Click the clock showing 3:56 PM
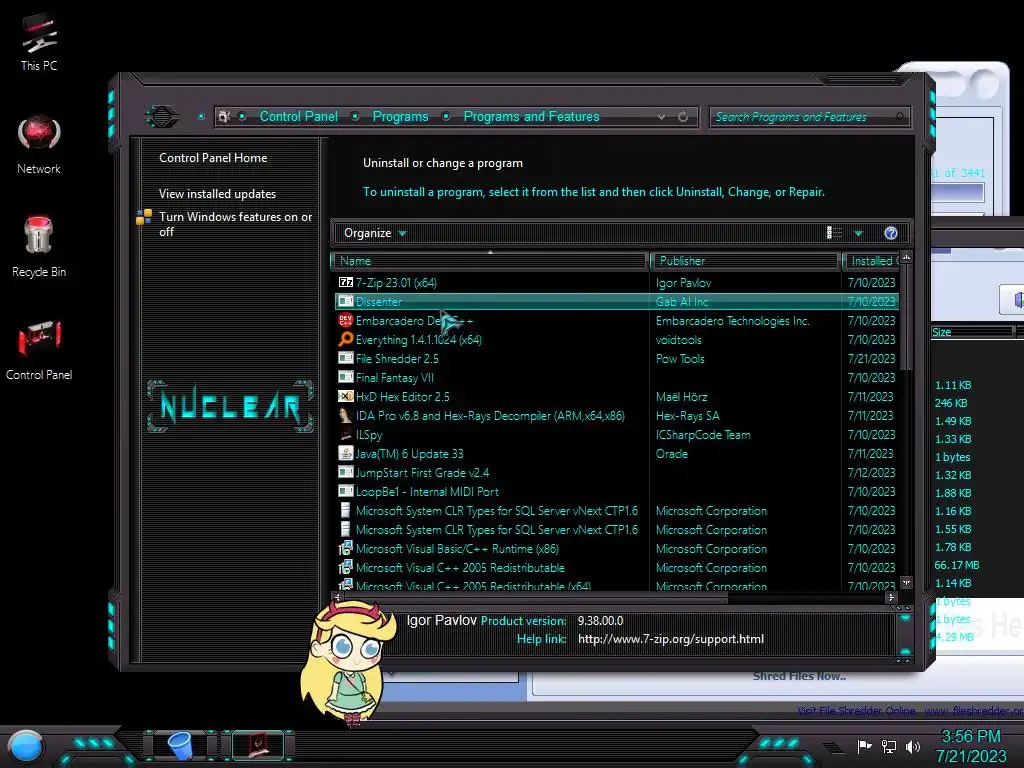The height and width of the screenshot is (768, 1024). pos(970,737)
